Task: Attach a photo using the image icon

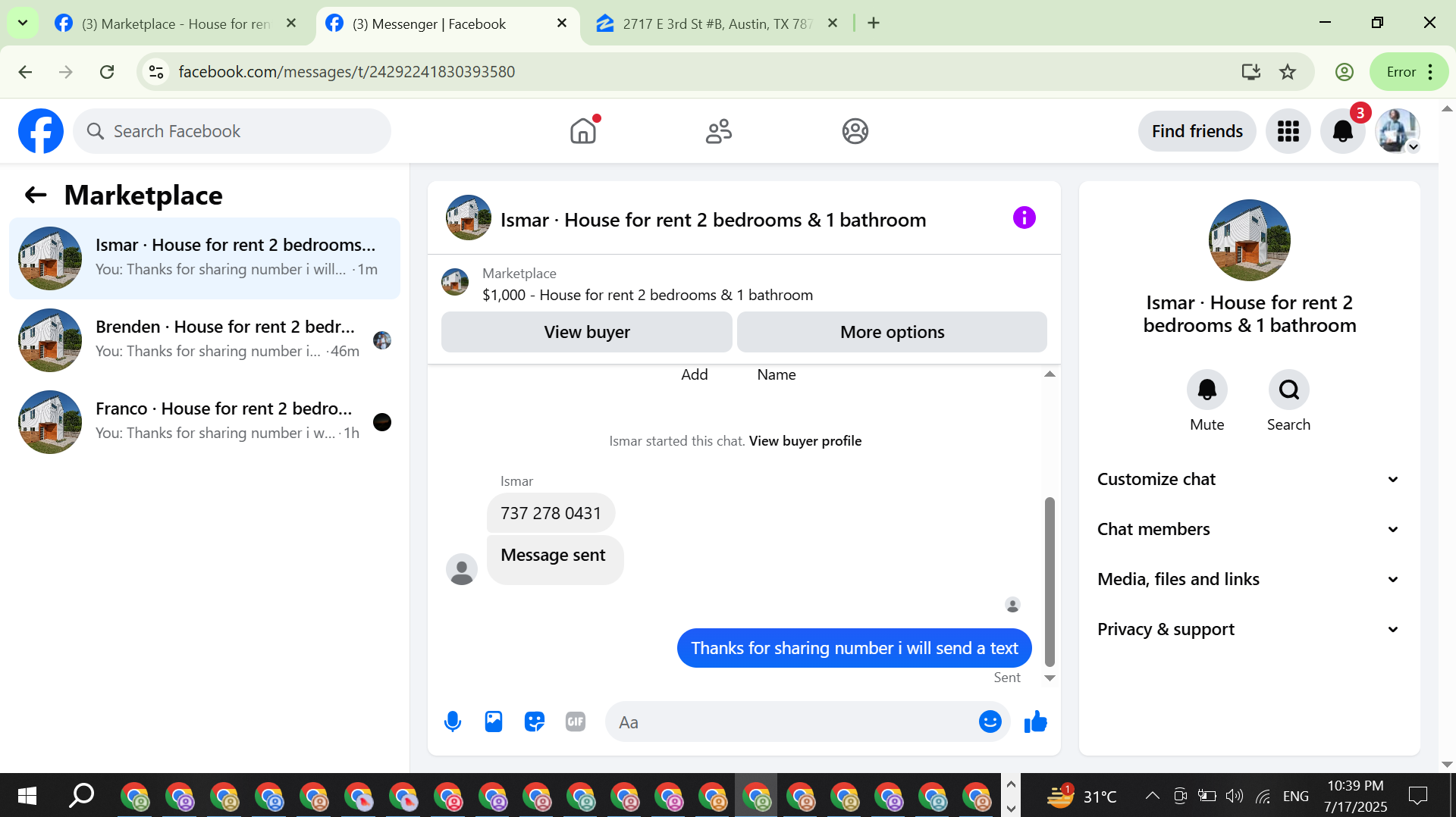Action: point(494,722)
